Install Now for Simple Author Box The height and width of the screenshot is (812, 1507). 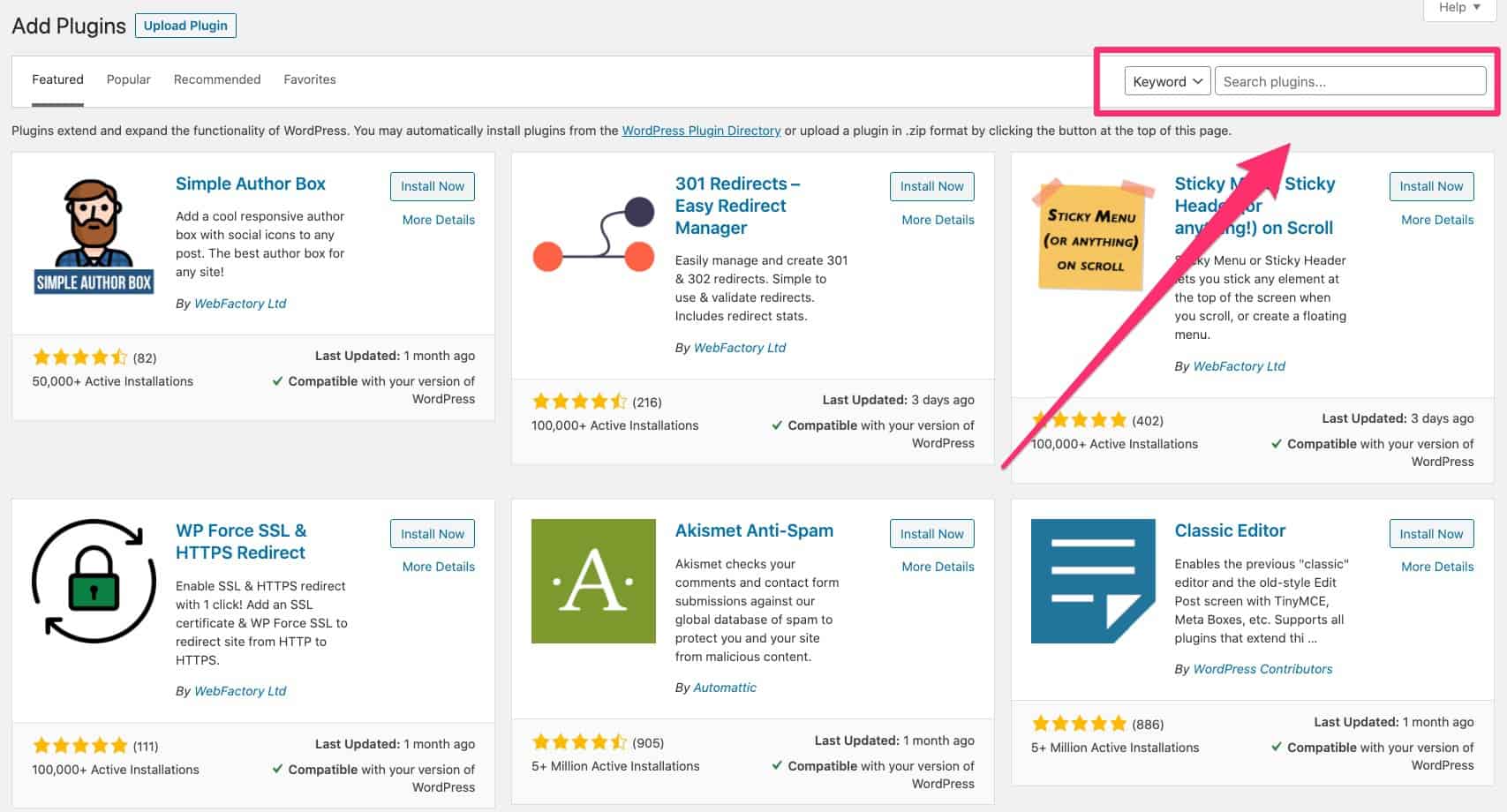(433, 186)
